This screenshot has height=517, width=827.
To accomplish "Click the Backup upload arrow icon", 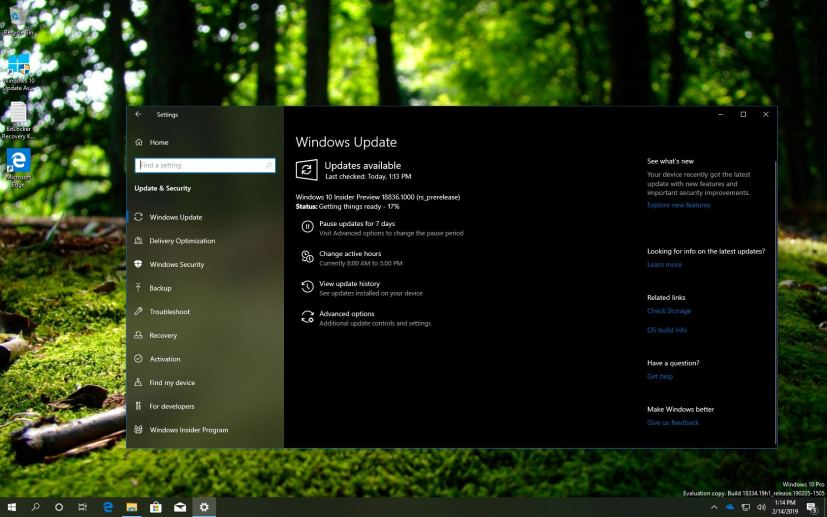I will click(x=138, y=288).
